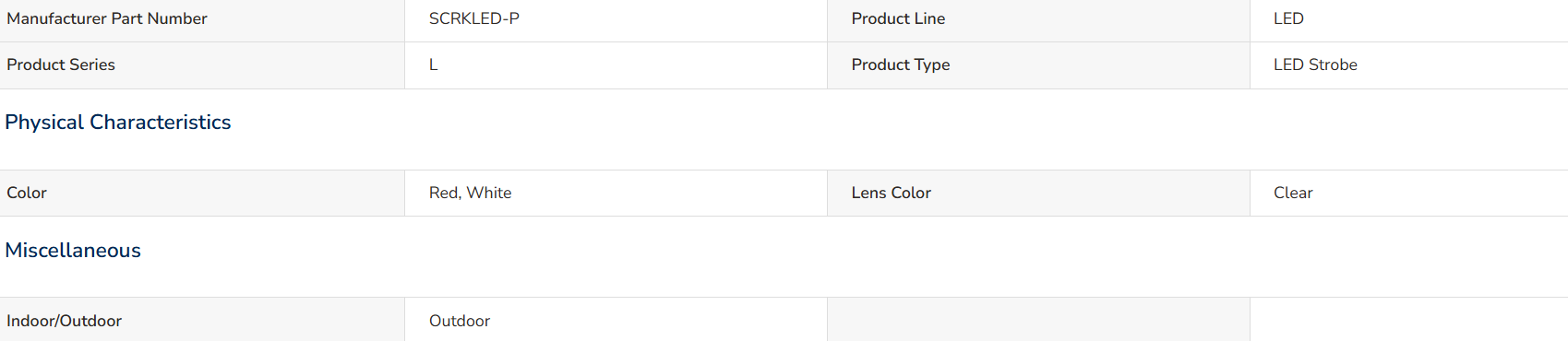The width and height of the screenshot is (1568, 341).
Task: Click the Color label cell
Action: click(202, 193)
